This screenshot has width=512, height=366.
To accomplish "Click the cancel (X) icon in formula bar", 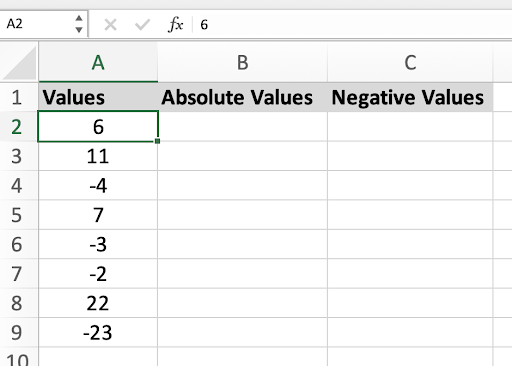I will [110, 25].
